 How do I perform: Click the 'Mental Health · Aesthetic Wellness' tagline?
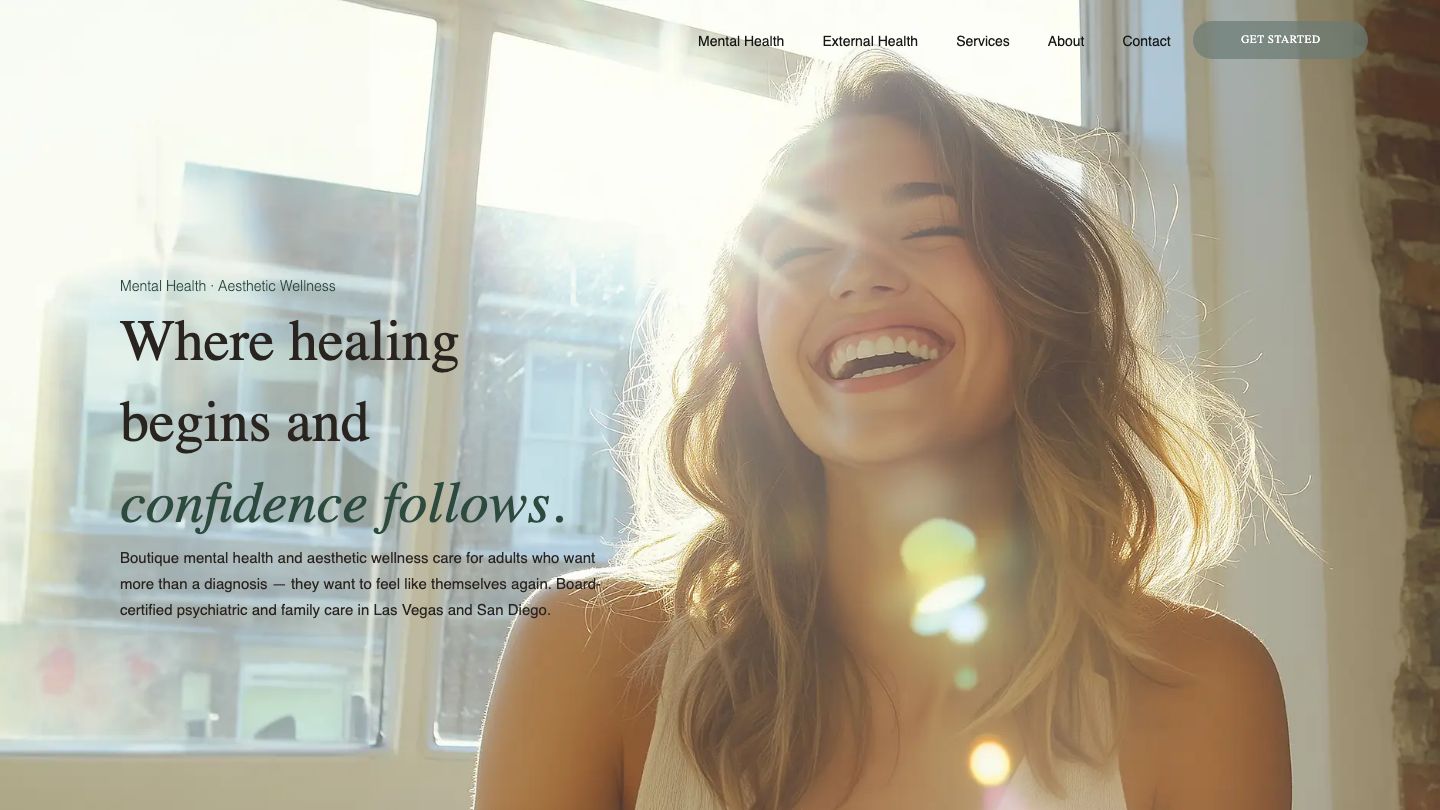[x=228, y=286]
